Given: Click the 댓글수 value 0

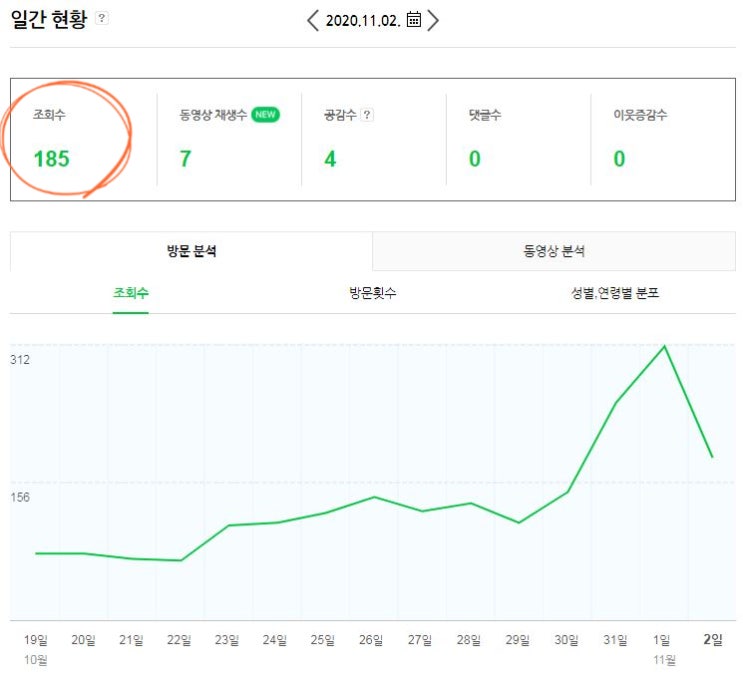Looking at the screenshot, I should 475,159.
